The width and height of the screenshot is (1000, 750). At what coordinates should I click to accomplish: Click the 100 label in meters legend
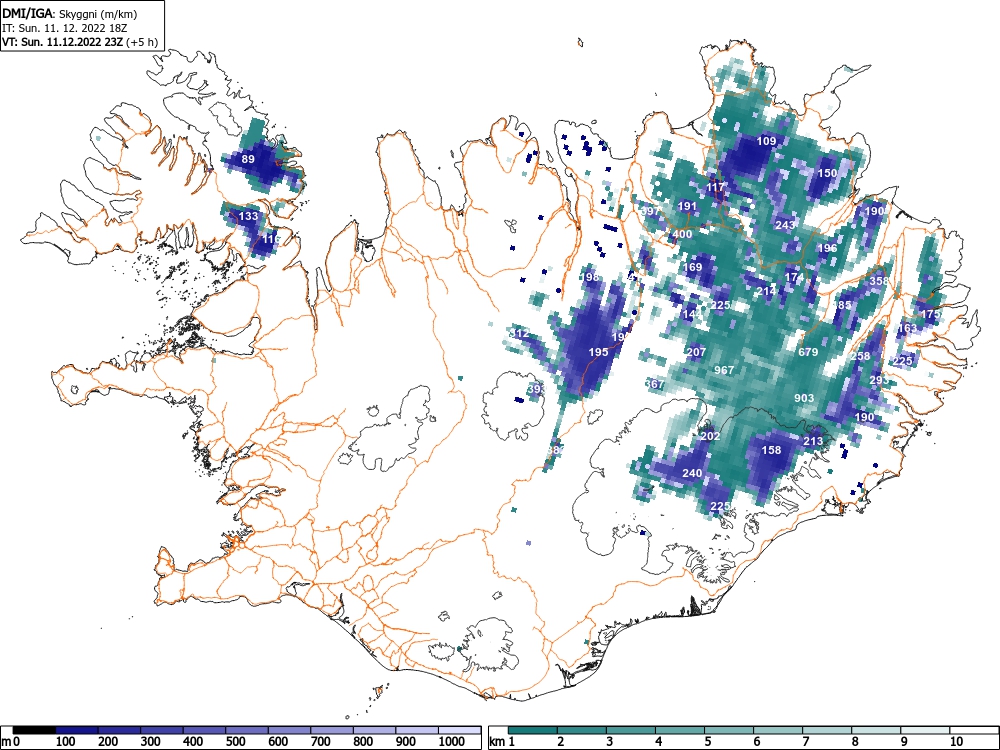66,742
